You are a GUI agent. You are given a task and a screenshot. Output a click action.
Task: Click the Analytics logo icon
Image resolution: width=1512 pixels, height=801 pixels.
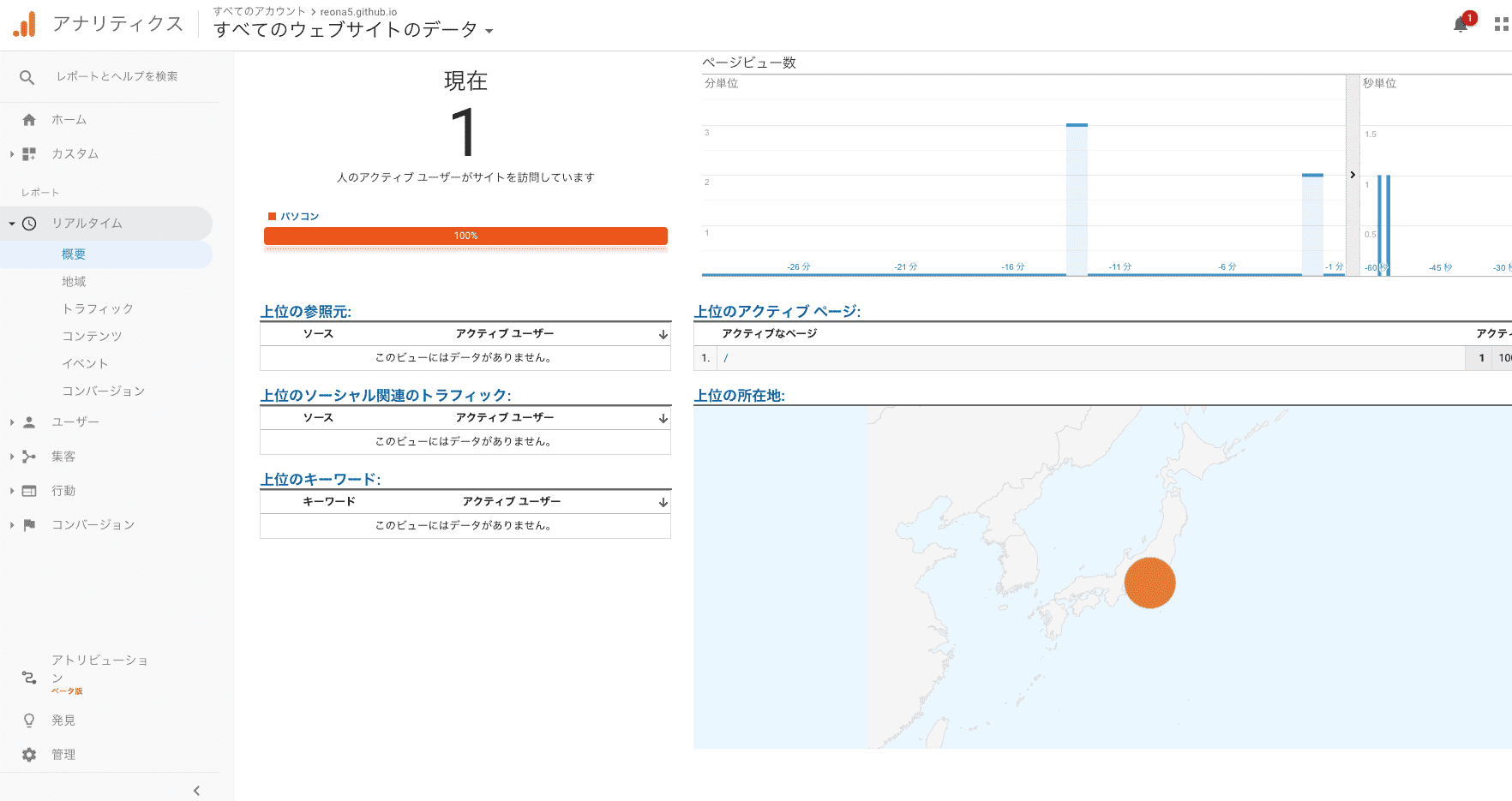(x=25, y=24)
